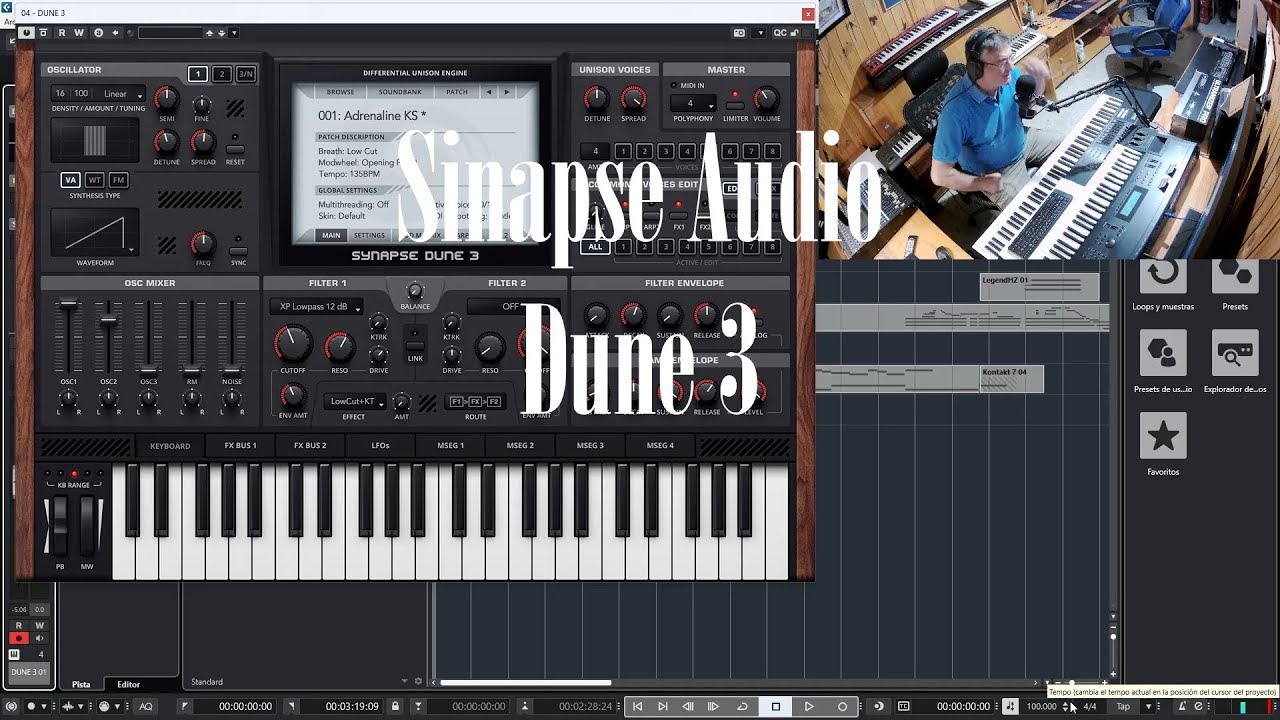This screenshot has width=1280, height=720.
Task: Open dropdown next to plugin snapshot camera
Action: (758, 33)
